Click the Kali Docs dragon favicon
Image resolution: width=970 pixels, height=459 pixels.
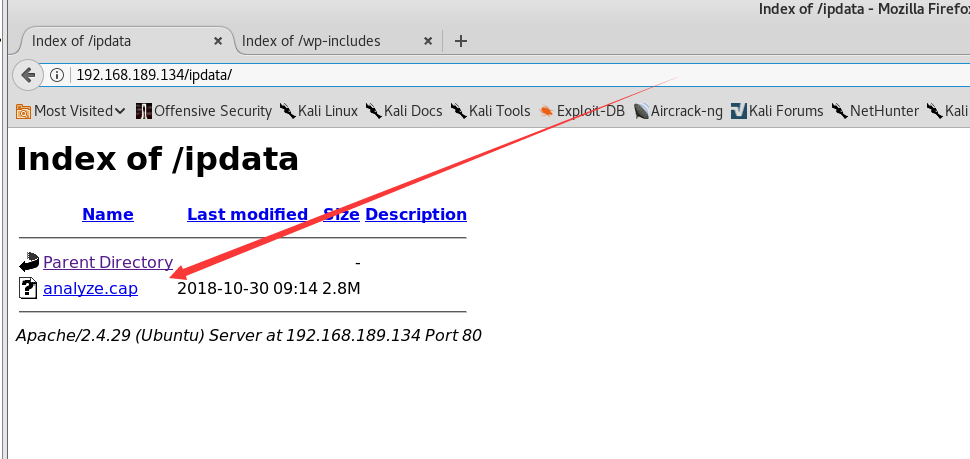pos(374,112)
